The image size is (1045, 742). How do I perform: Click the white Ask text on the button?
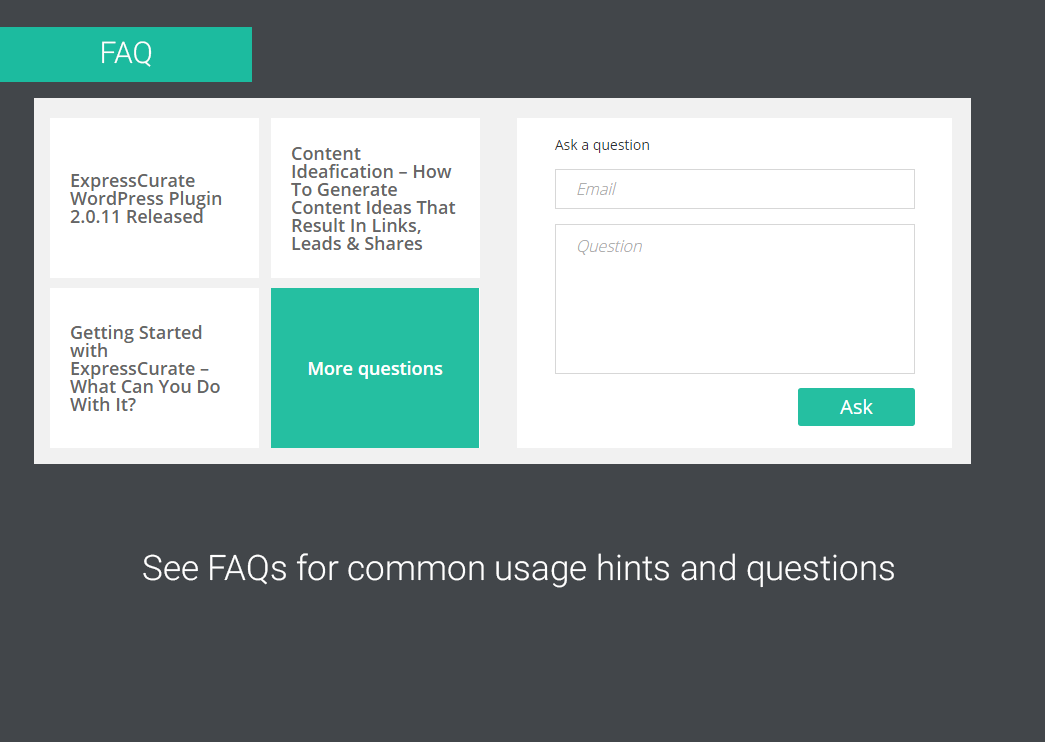pyautogui.click(x=856, y=407)
